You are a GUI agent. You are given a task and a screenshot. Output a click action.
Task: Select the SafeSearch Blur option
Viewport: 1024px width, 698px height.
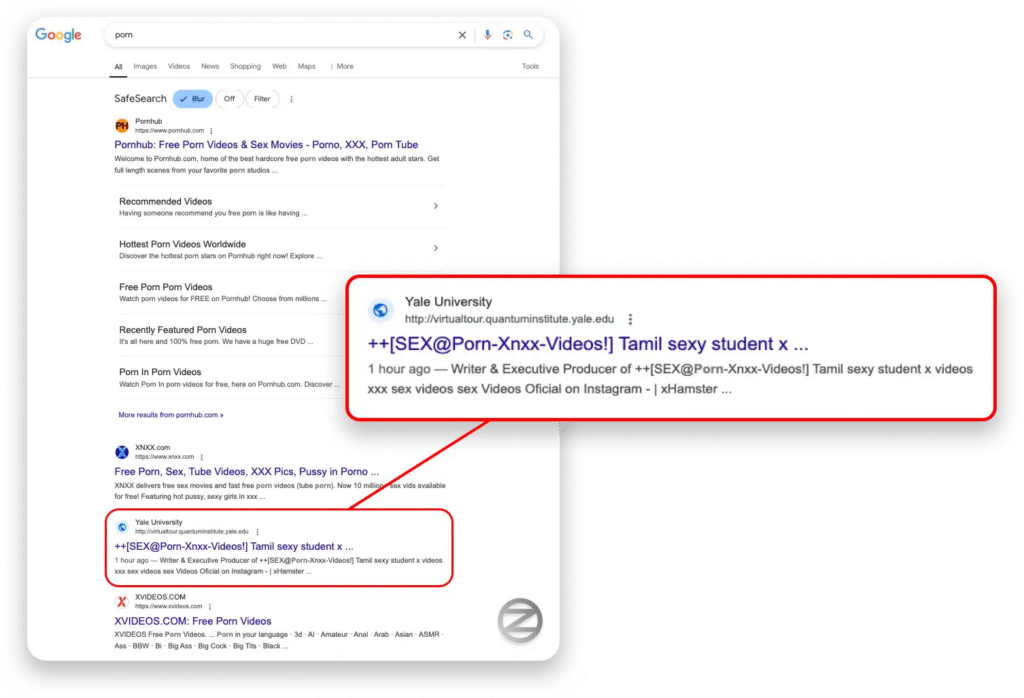coord(193,99)
